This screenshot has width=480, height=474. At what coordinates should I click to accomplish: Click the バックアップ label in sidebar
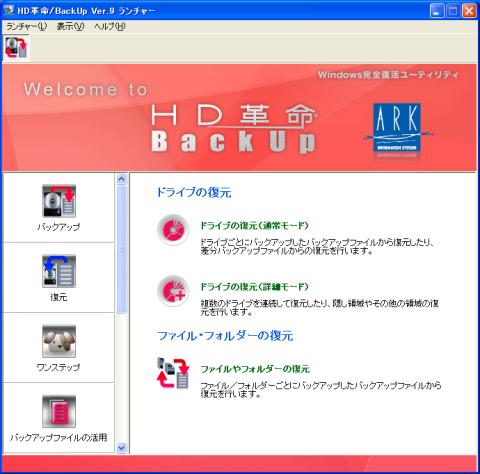pos(59,227)
